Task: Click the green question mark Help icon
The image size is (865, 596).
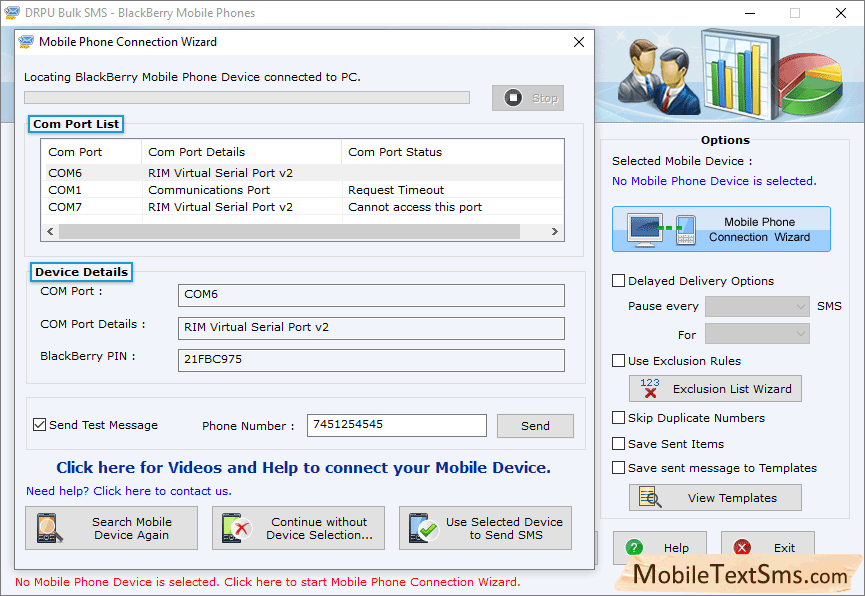Action: point(634,547)
